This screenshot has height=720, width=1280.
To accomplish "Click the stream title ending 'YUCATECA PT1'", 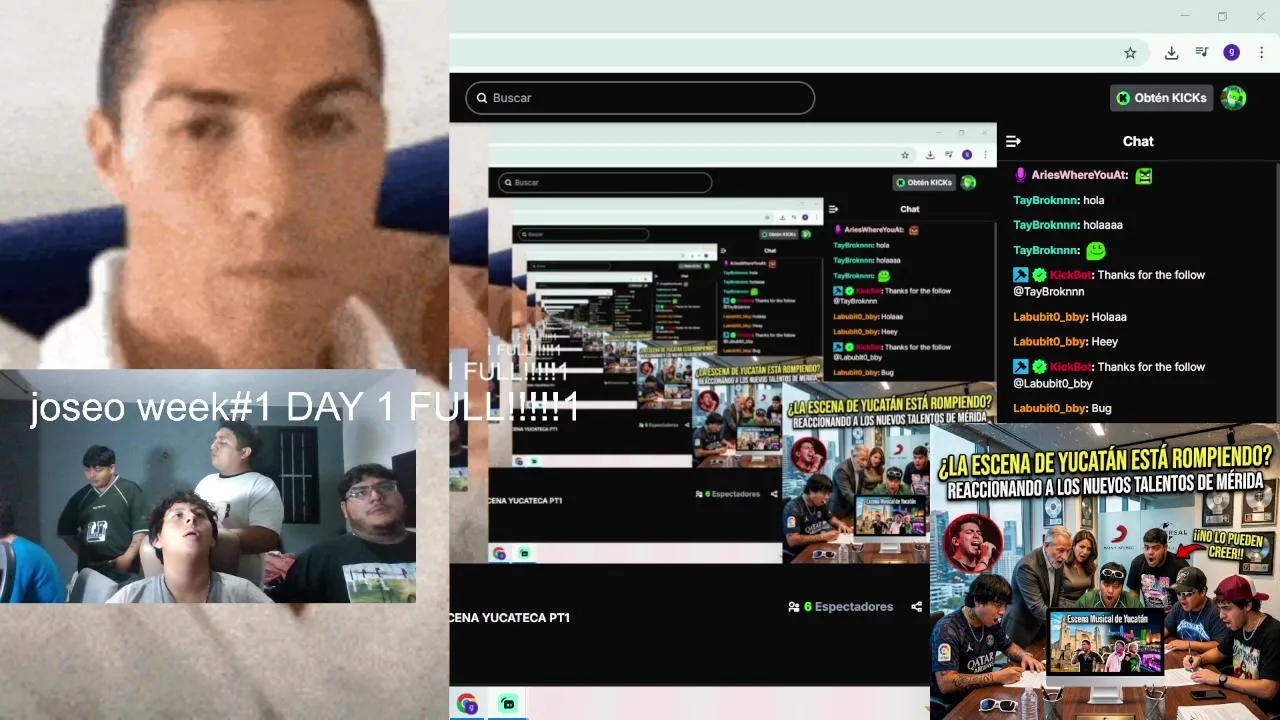I will (510, 618).
